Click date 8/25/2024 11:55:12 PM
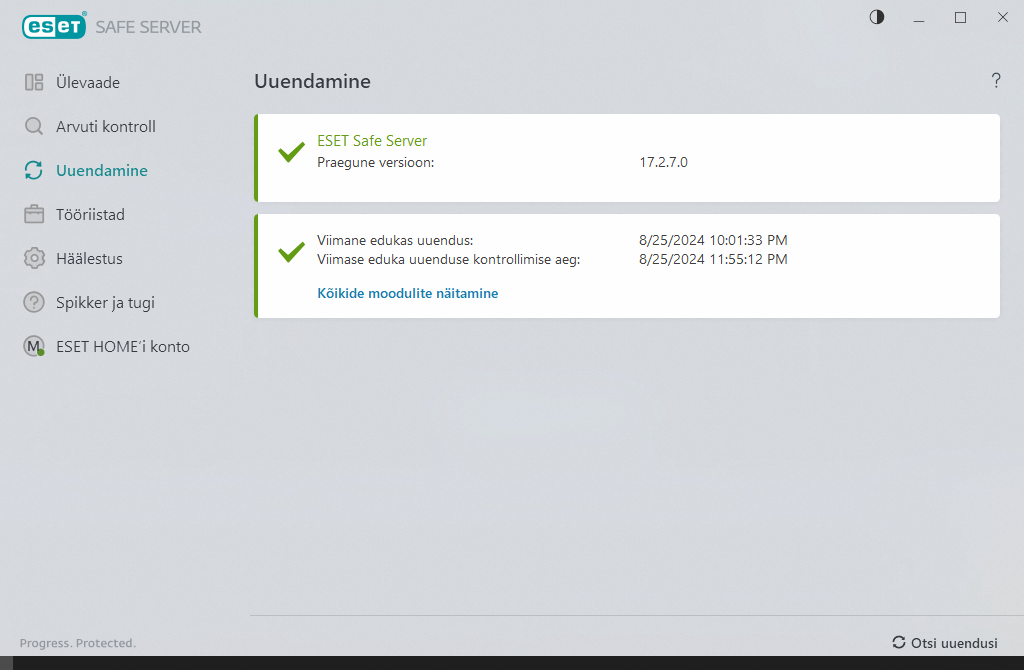 click(x=713, y=259)
